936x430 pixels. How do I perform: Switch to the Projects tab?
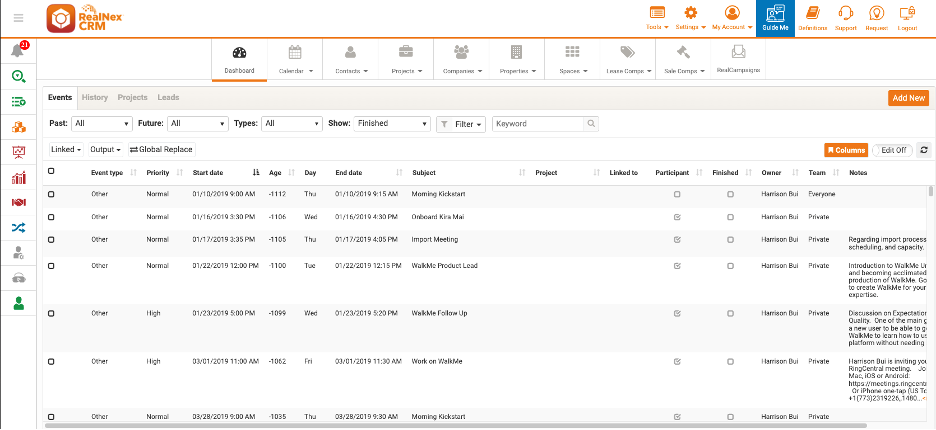tap(133, 97)
